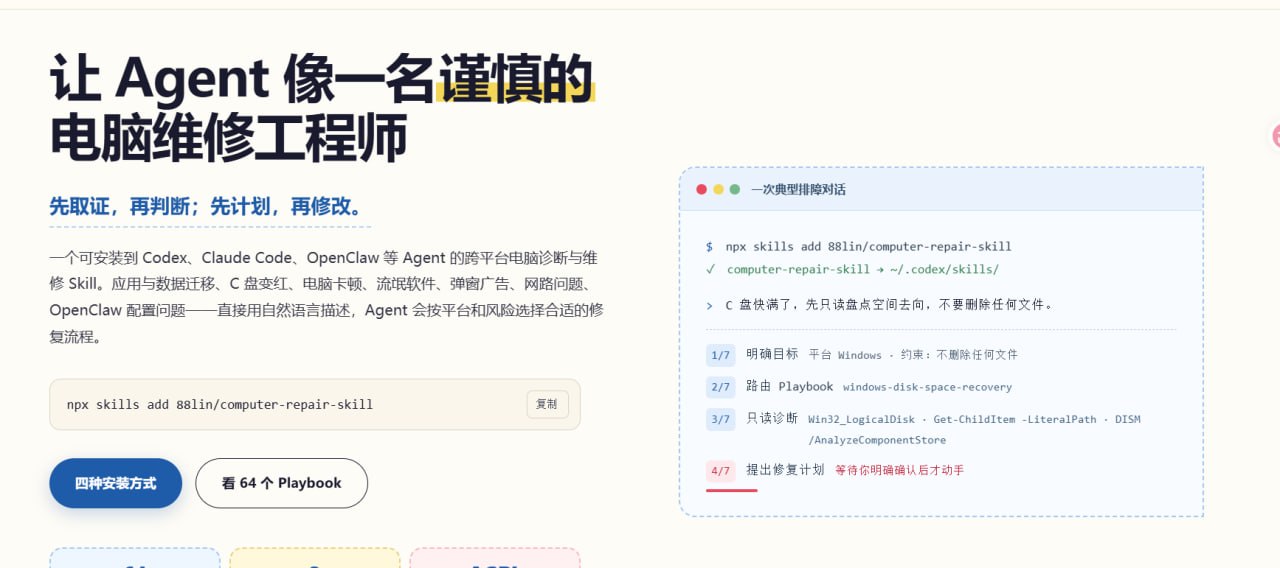Click the 4/7 step badge

[x=720, y=470]
